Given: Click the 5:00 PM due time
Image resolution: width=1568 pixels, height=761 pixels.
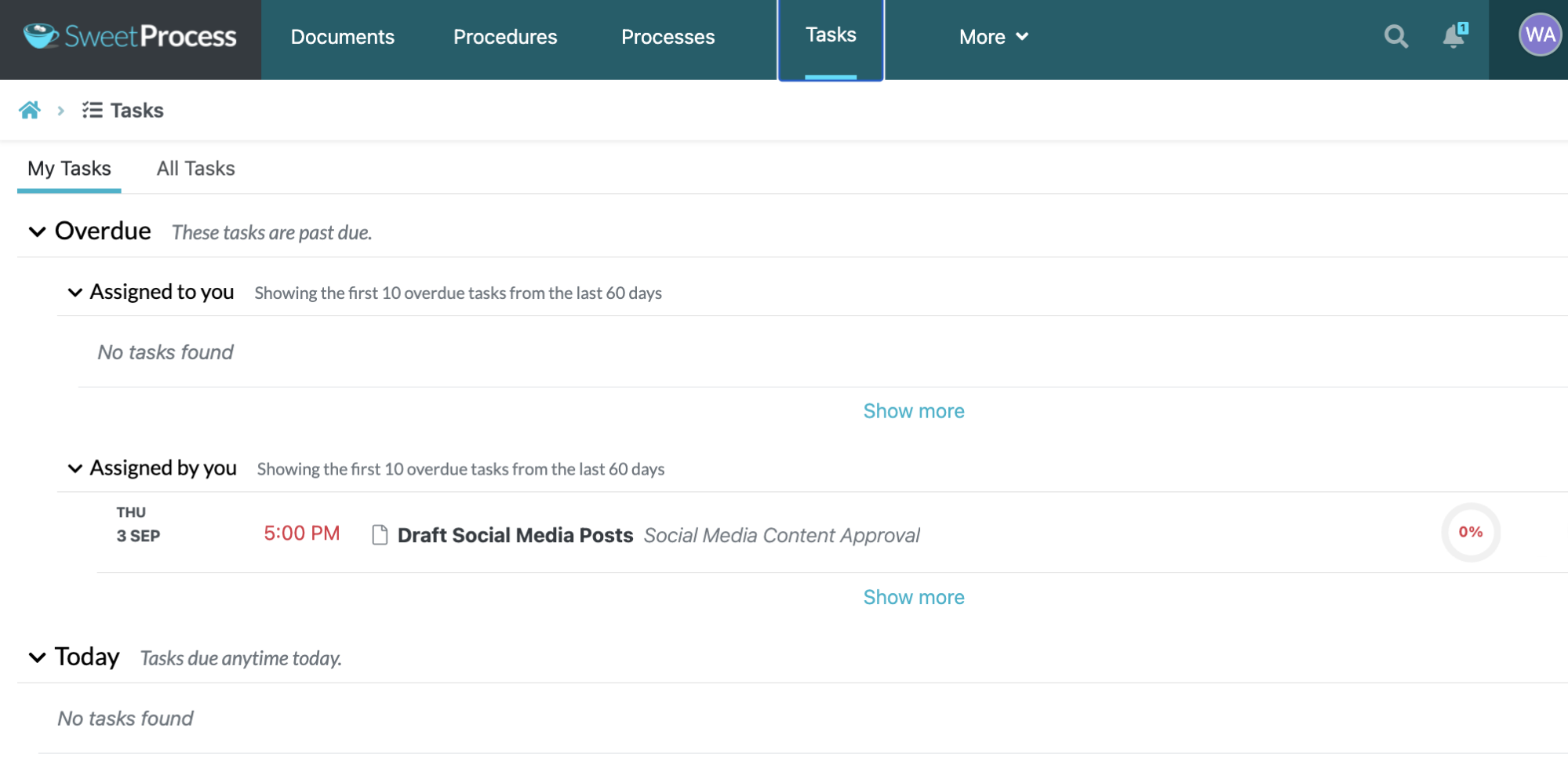Looking at the screenshot, I should 302,533.
